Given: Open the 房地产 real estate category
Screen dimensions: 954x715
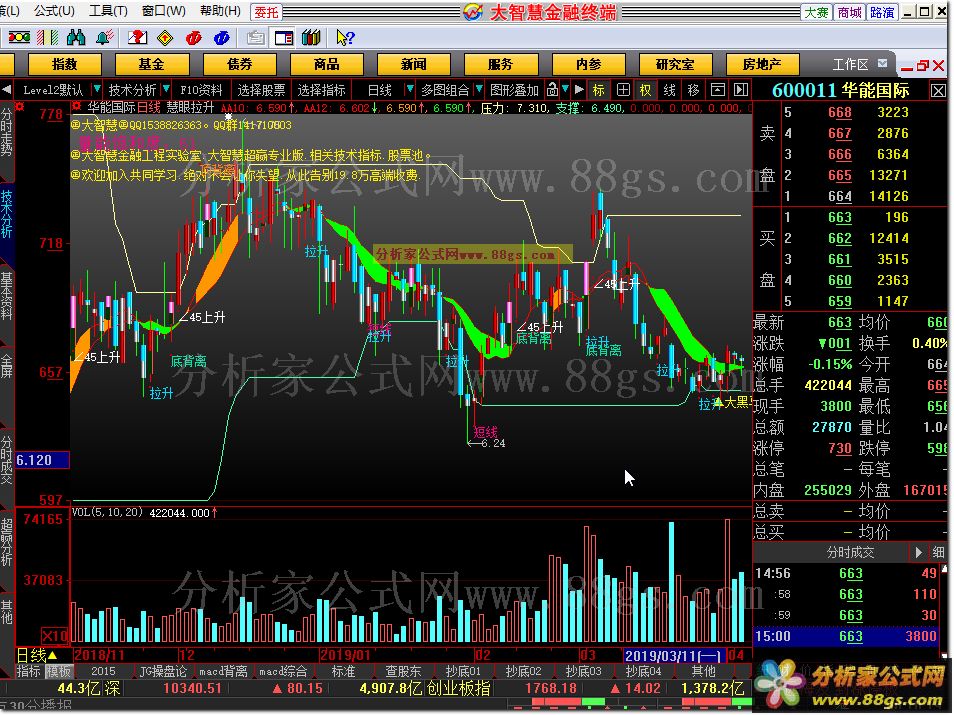Looking at the screenshot, I should coord(762,65).
